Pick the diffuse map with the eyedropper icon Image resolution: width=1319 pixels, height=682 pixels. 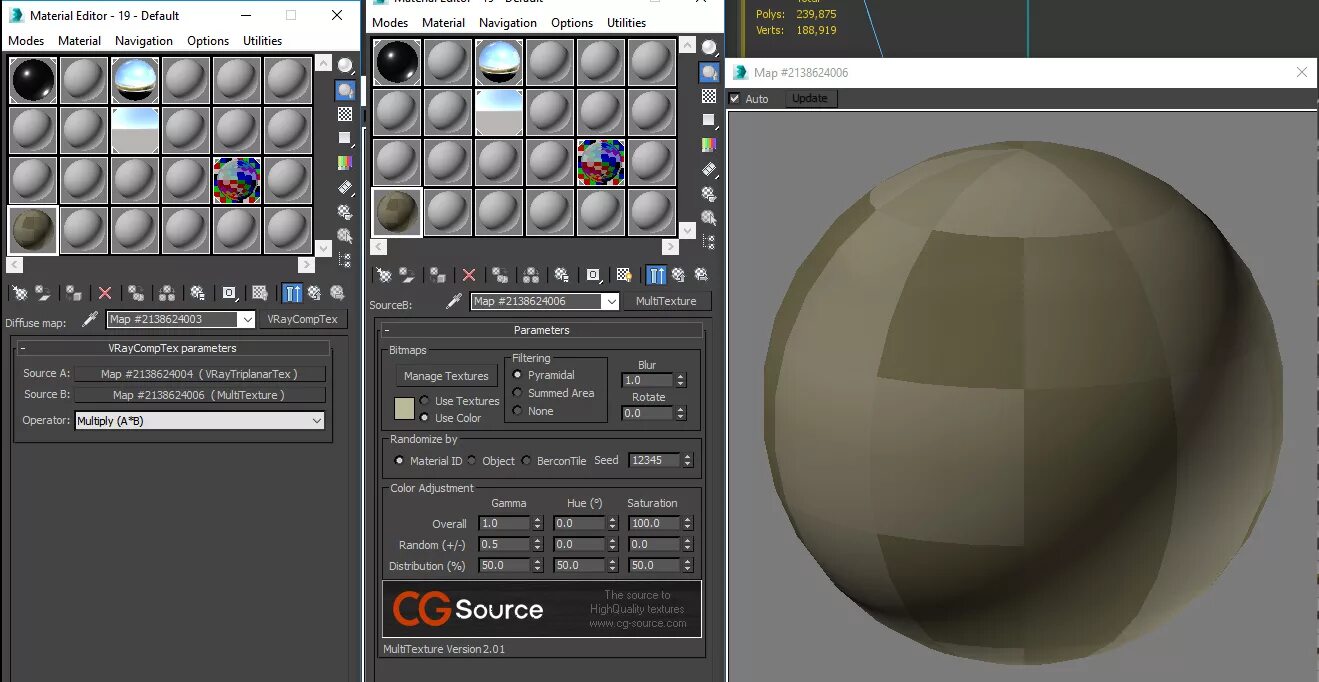[90, 319]
